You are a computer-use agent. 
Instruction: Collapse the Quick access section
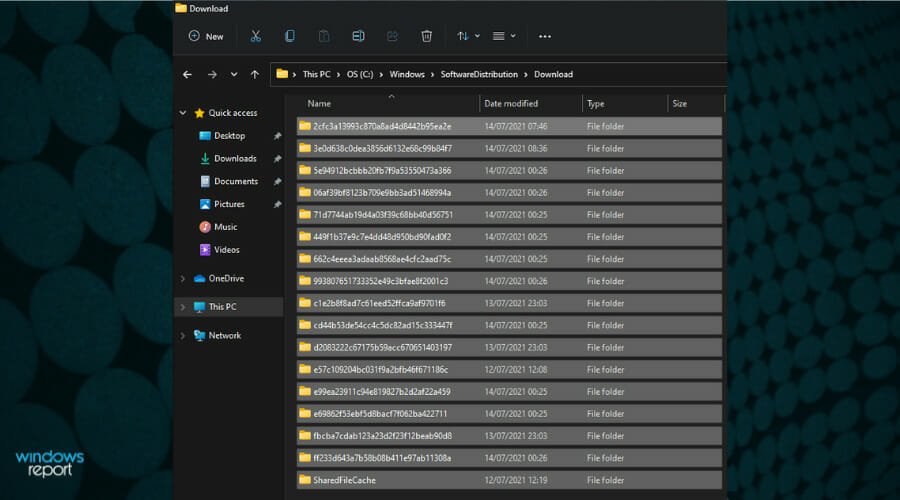click(x=183, y=113)
